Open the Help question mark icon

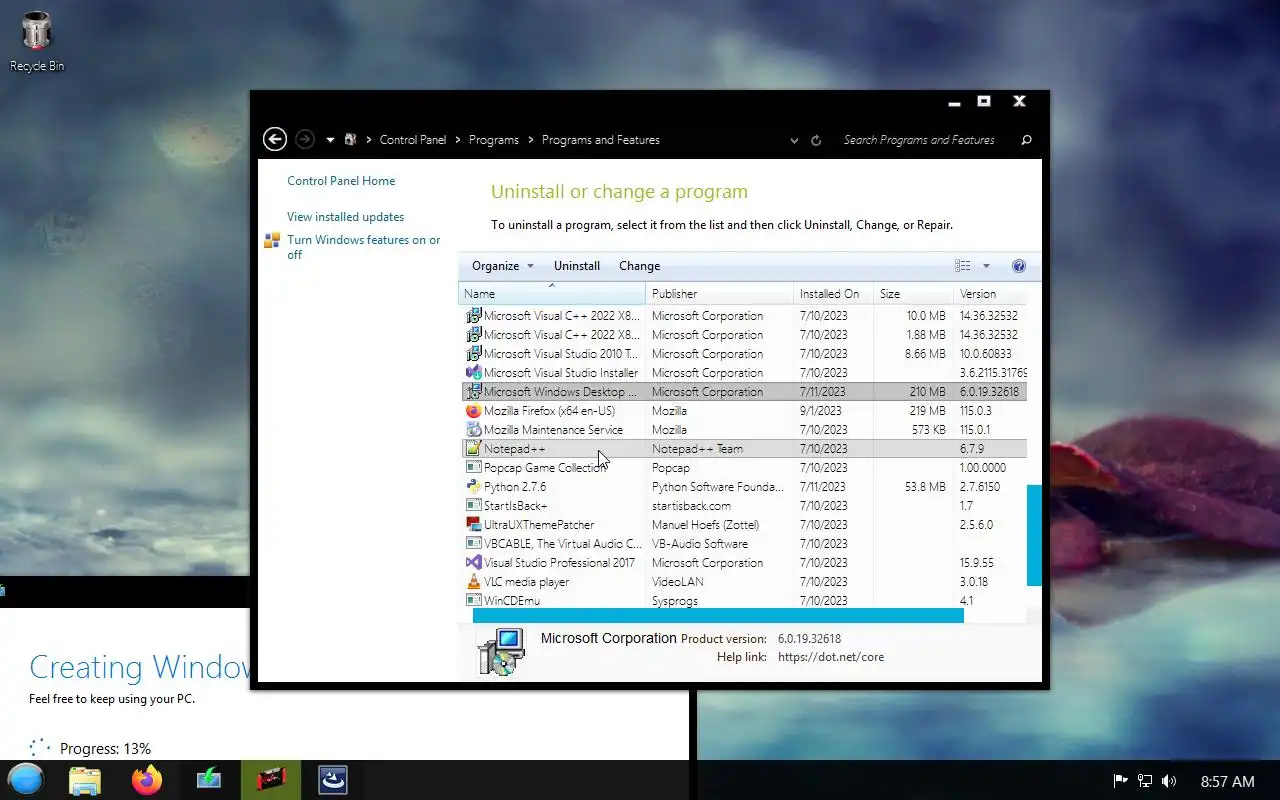pos(1019,266)
